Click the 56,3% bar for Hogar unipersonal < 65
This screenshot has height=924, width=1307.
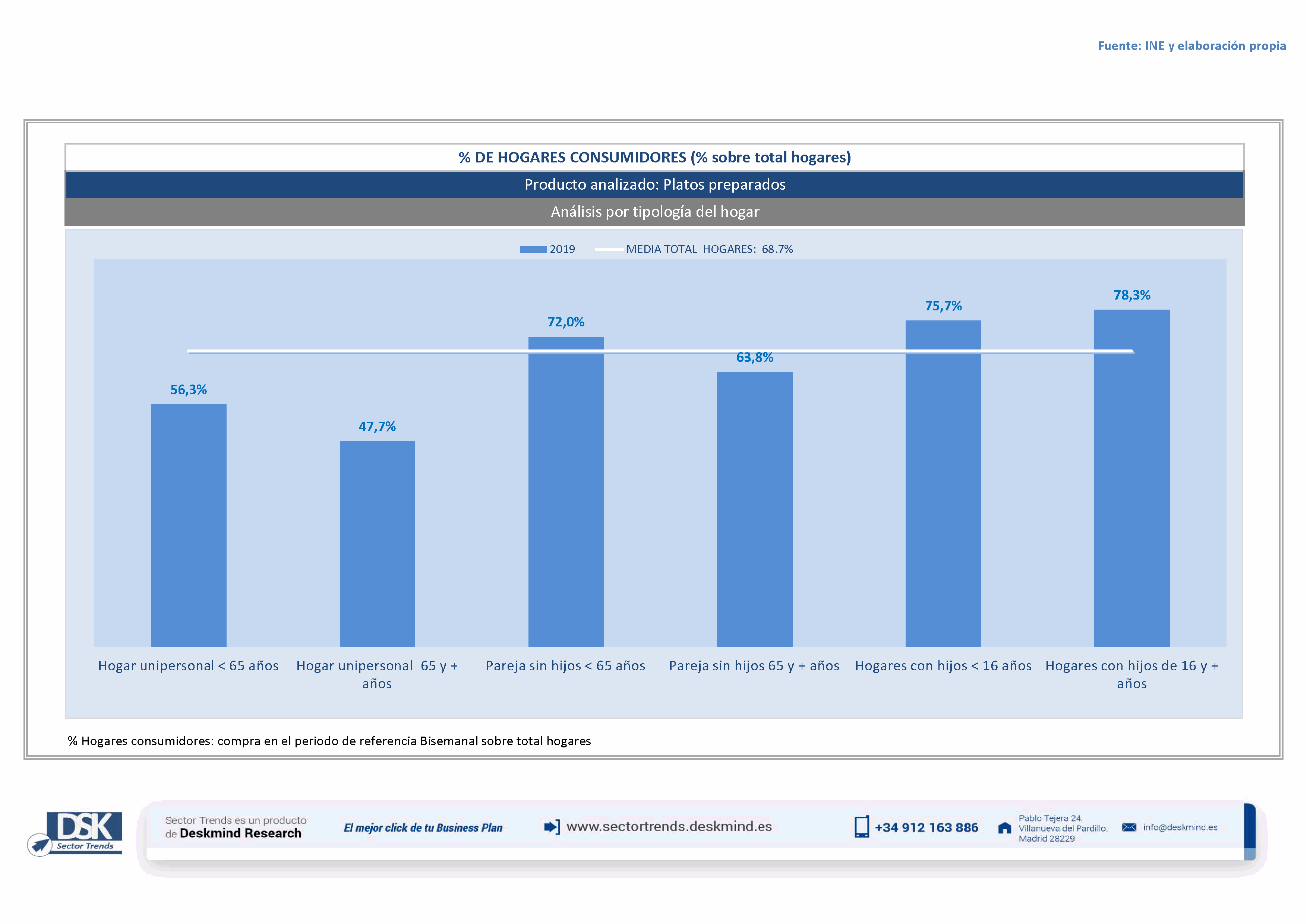point(189,525)
